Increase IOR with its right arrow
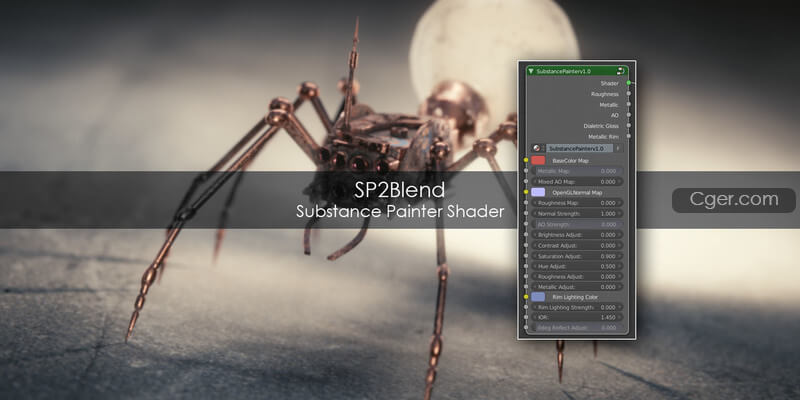 [x=620, y=317]
